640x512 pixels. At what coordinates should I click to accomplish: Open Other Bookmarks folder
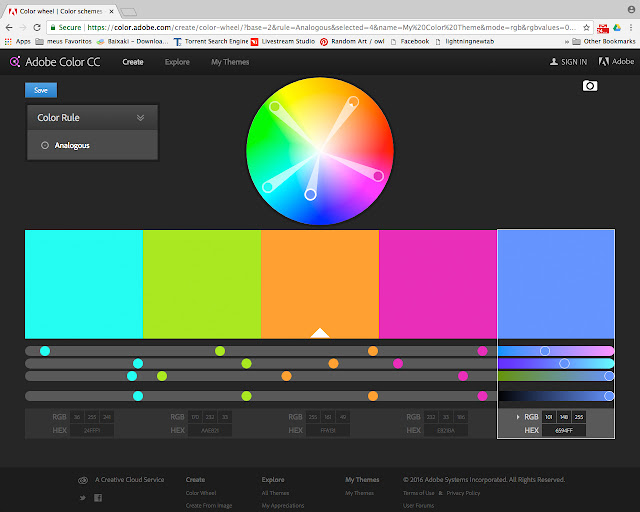[x=604, y=41]
